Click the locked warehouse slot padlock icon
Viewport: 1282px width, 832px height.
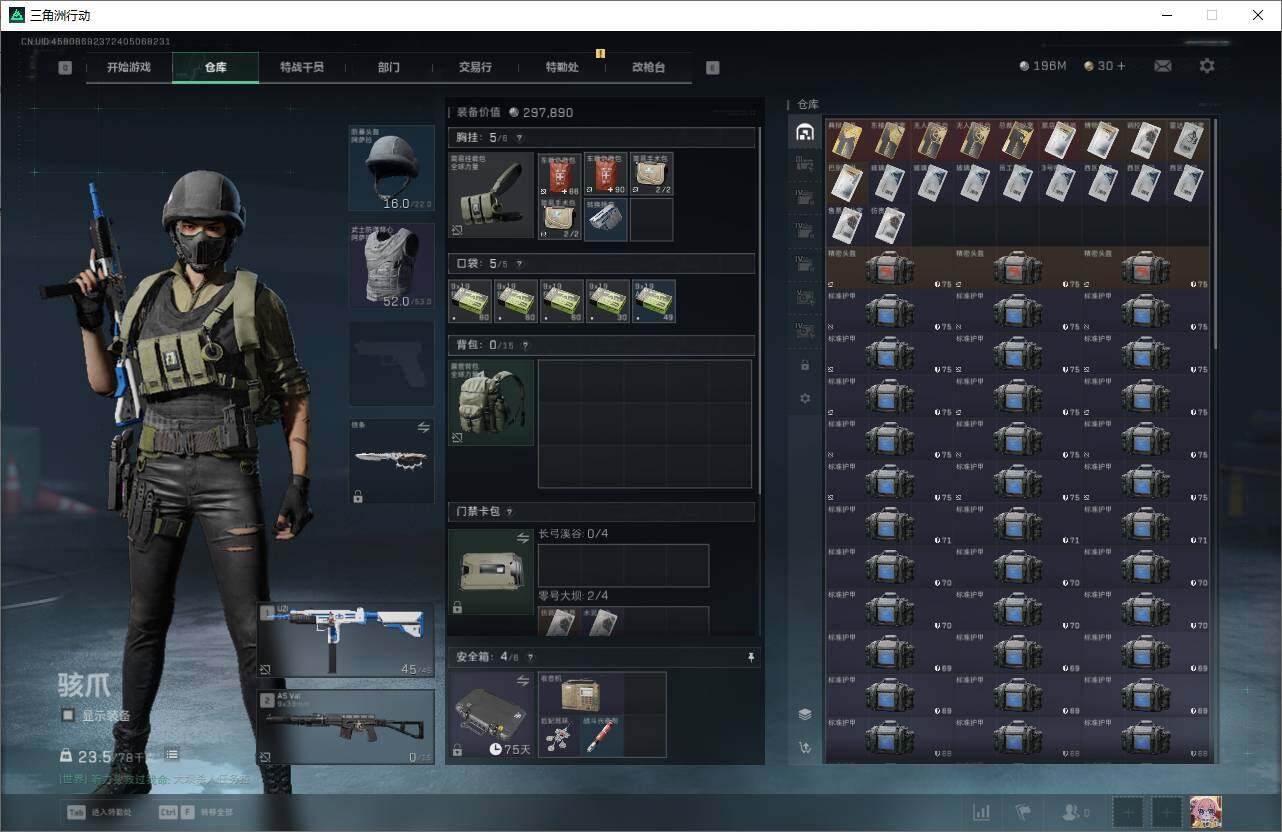pyautogui.click(x=805, y=365)
